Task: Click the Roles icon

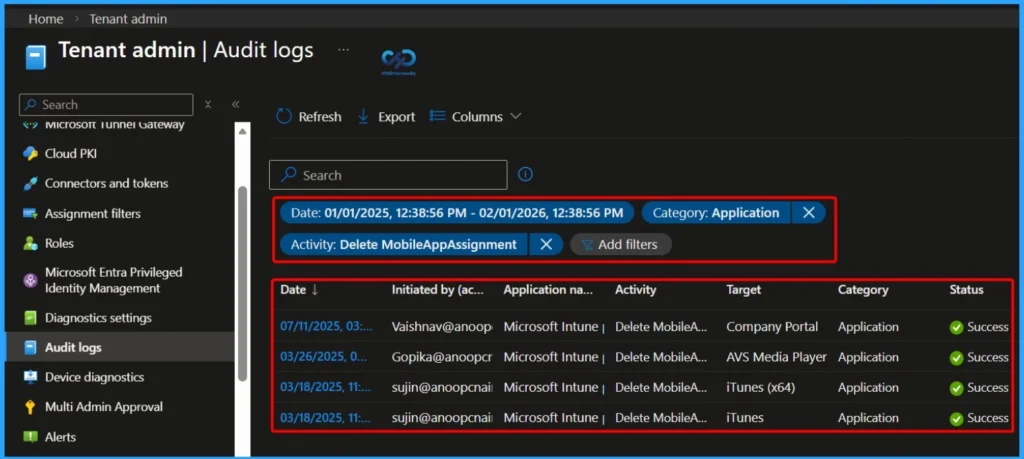Action: [30, 244]
